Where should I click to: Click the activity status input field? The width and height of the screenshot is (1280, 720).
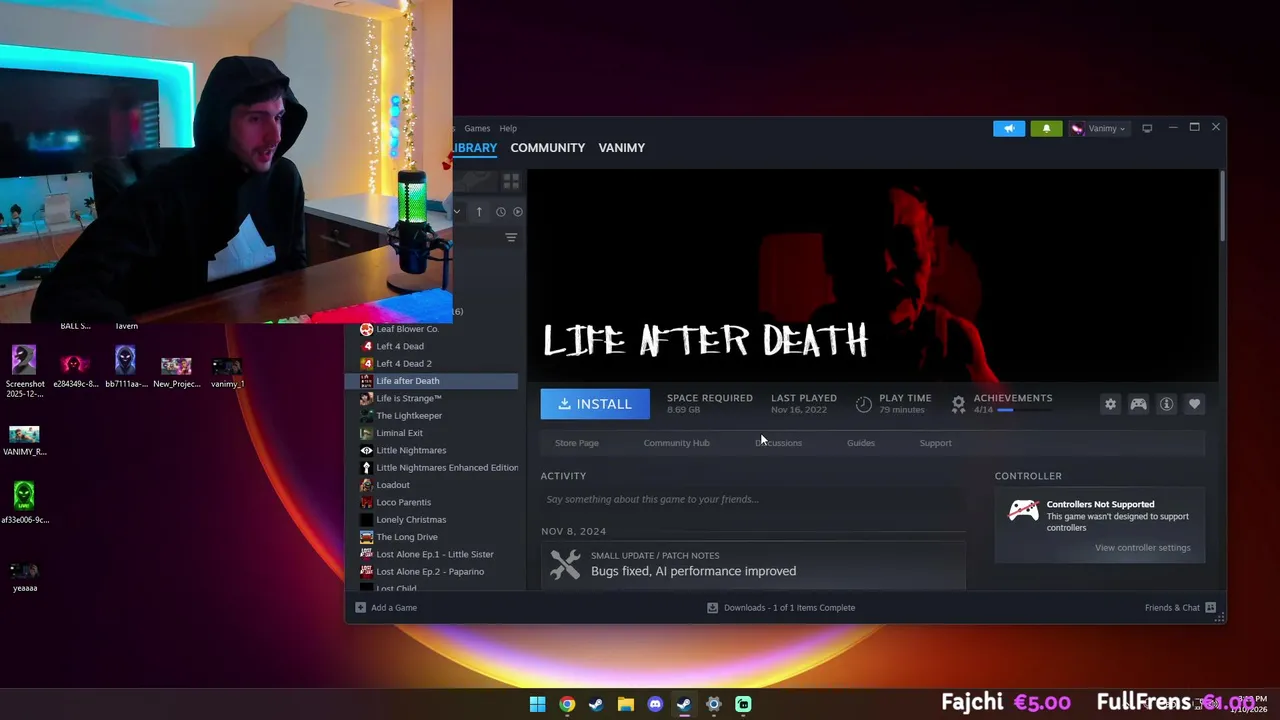(x=753, y=499)
